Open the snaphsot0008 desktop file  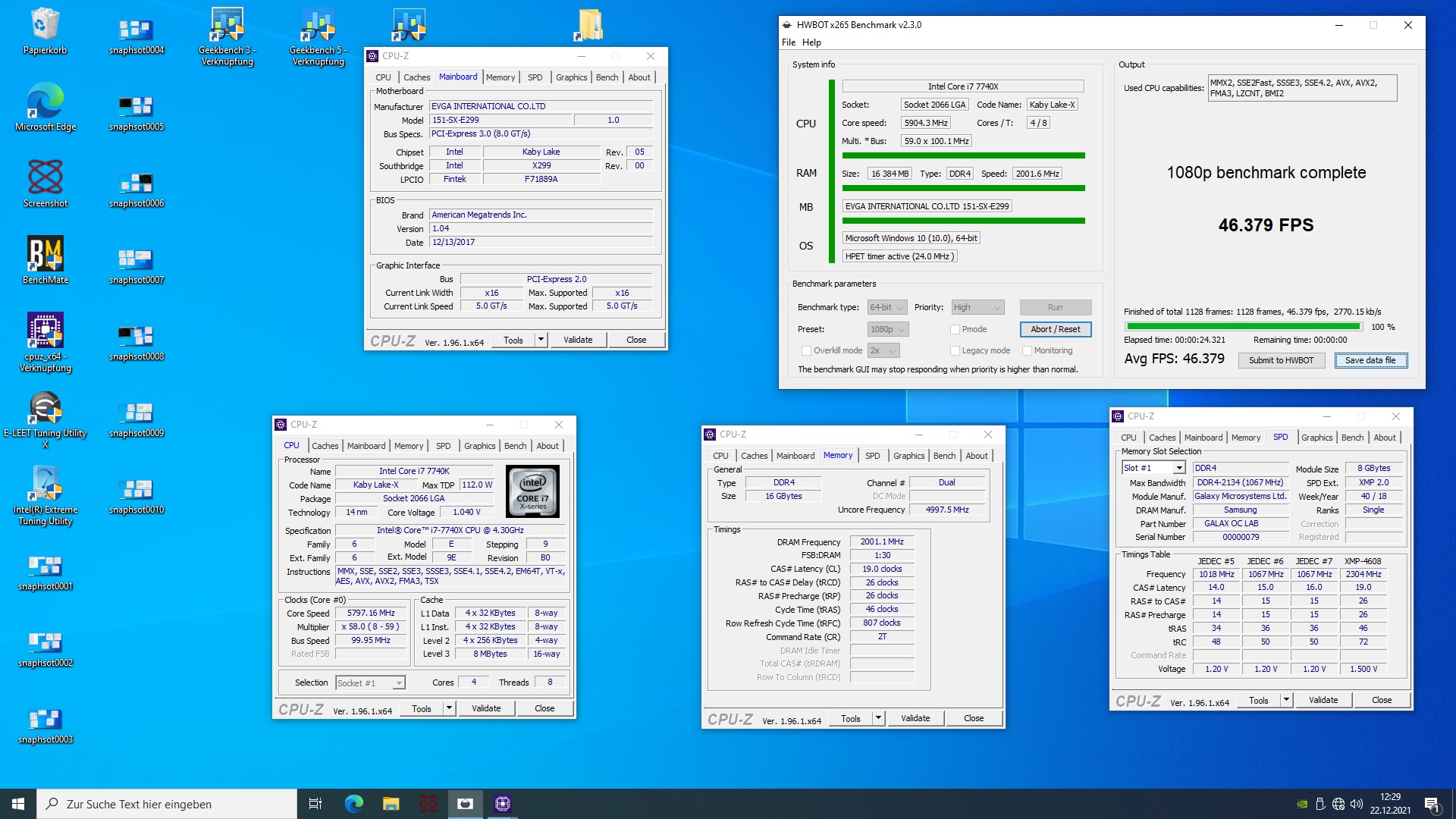(x=136, y=343)
